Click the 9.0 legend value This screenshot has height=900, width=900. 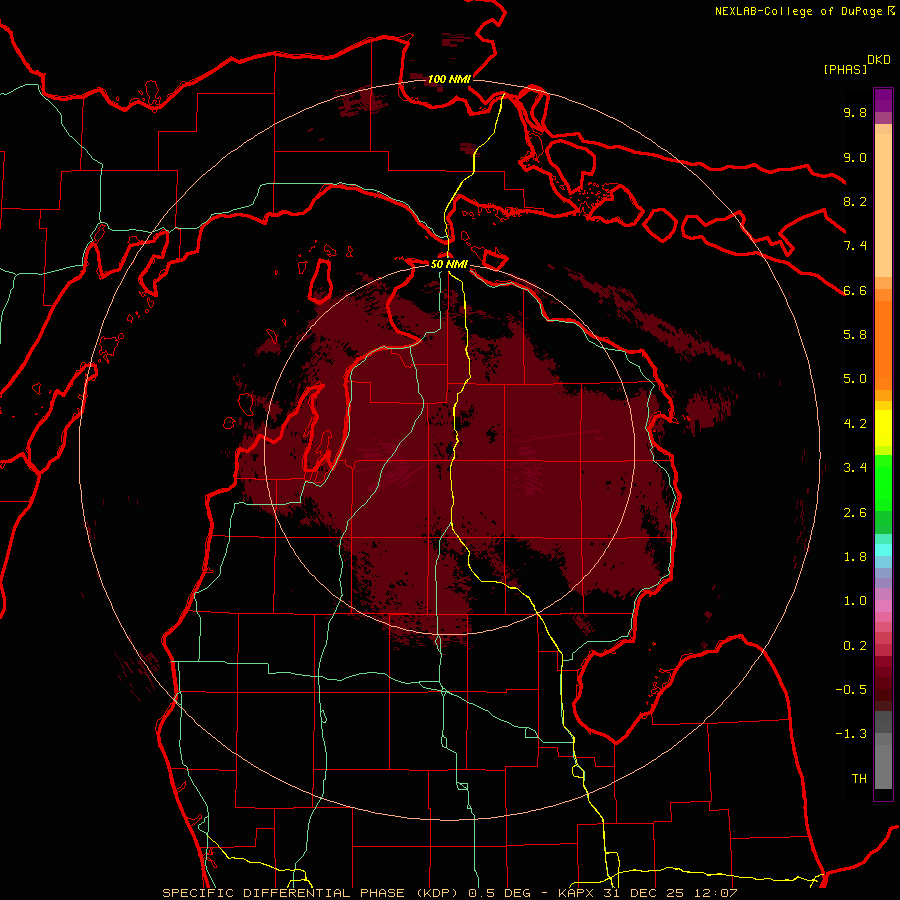pyautogui.click(x=855, y=157)
